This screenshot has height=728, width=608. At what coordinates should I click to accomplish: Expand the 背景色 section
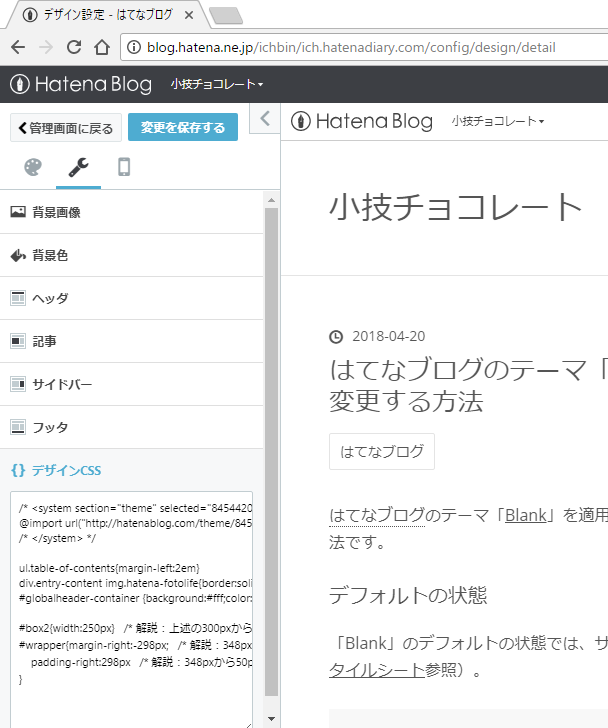(x=132, y=255)
